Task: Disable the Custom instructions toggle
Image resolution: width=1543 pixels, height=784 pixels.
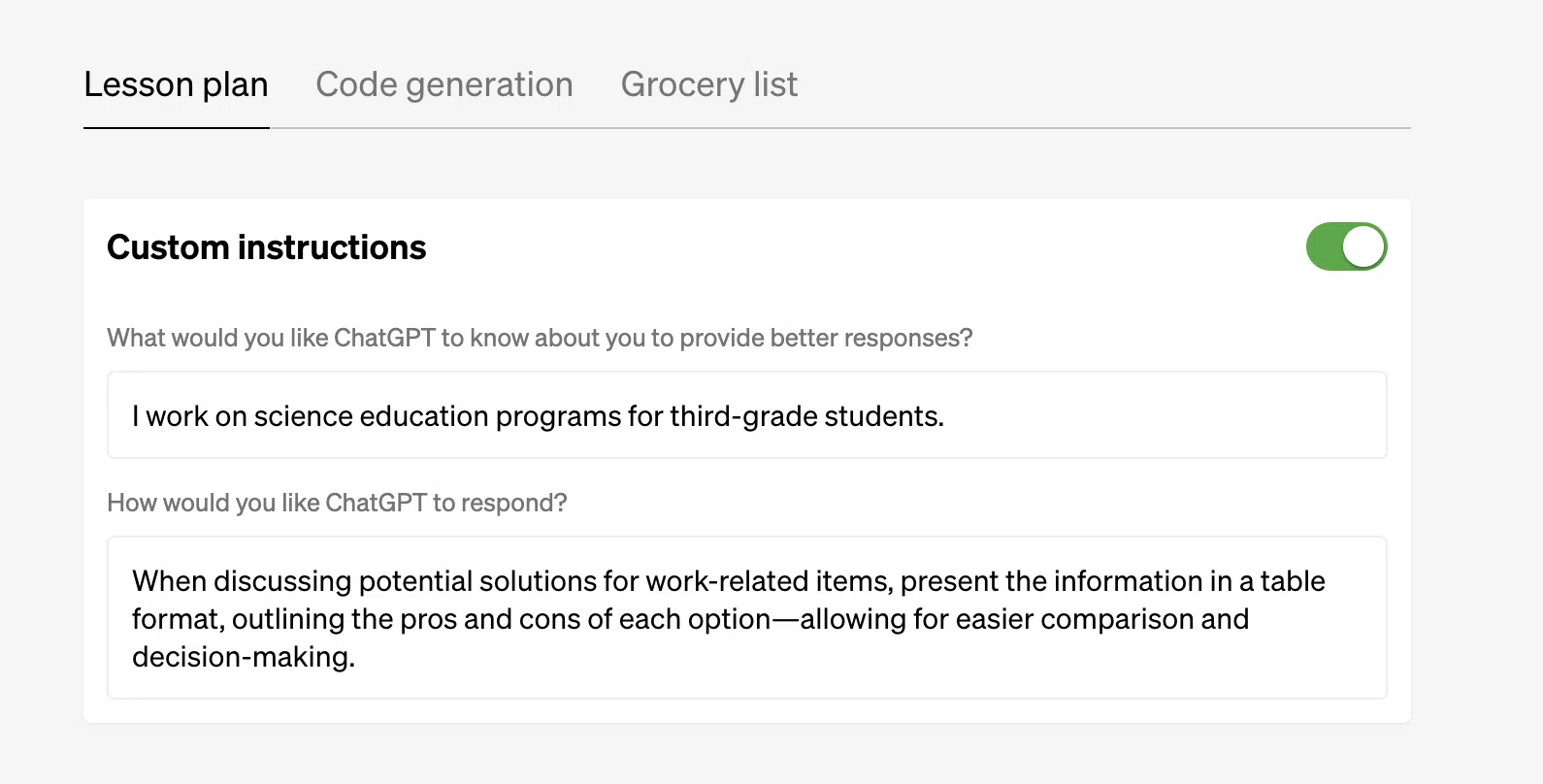Action: click(x=1346, y=246)
